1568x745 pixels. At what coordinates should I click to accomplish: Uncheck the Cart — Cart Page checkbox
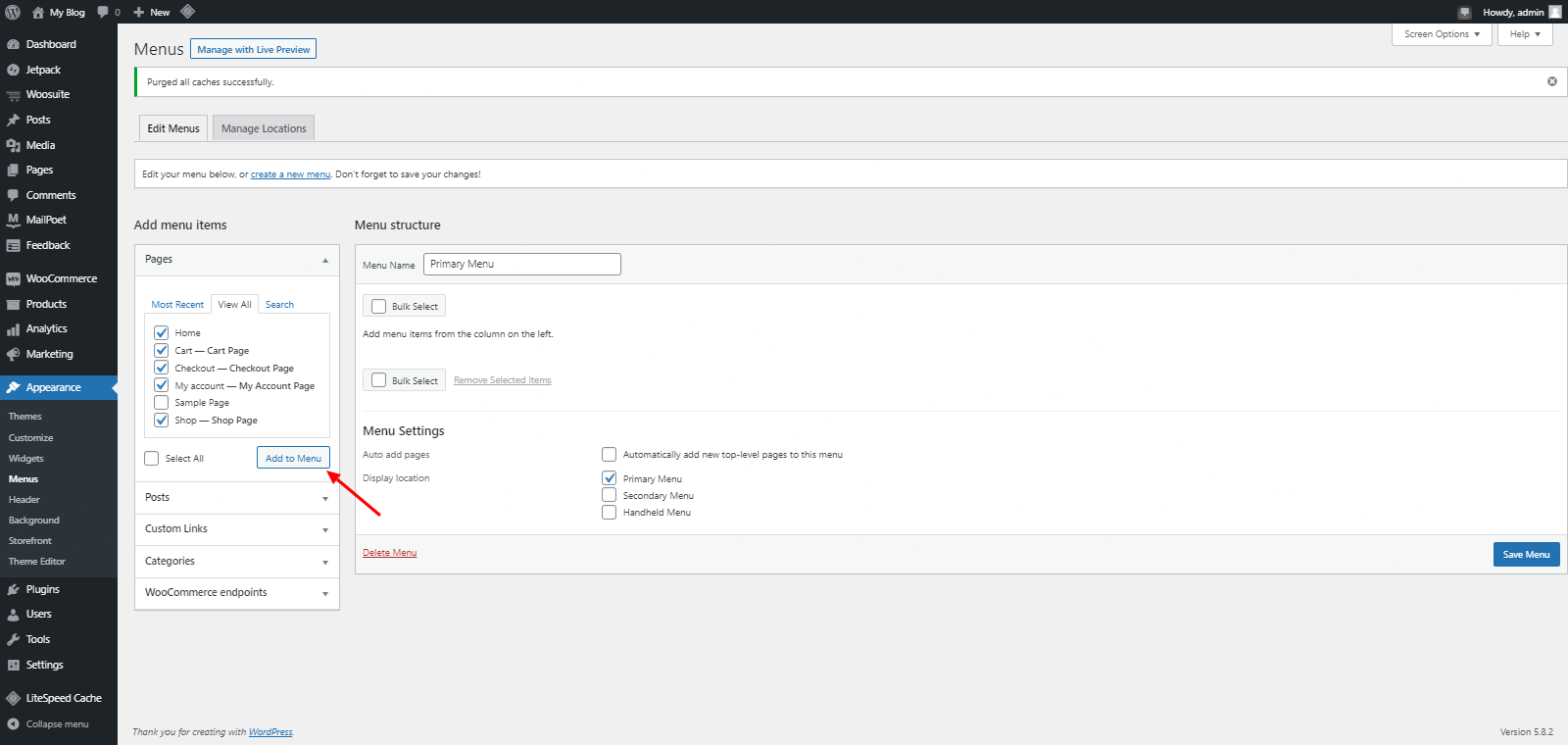pos(162,350)
